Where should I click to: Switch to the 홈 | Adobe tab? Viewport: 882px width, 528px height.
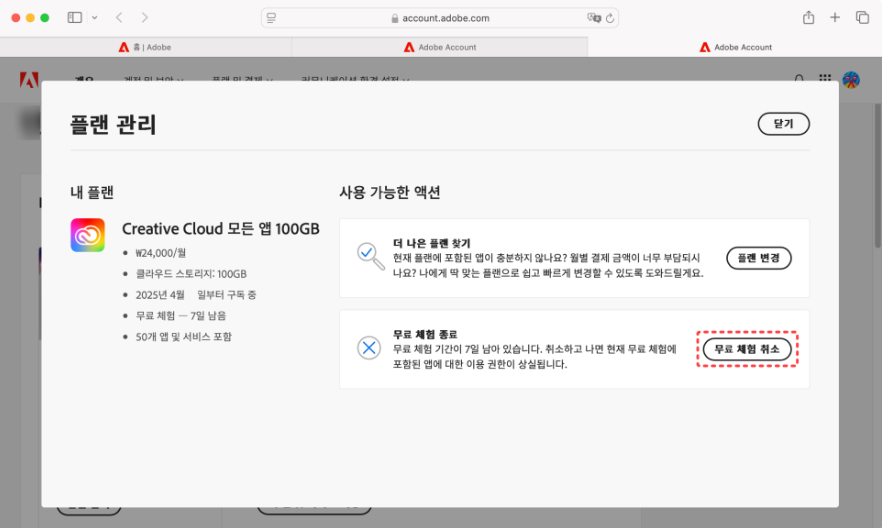(x=145, y=47)
